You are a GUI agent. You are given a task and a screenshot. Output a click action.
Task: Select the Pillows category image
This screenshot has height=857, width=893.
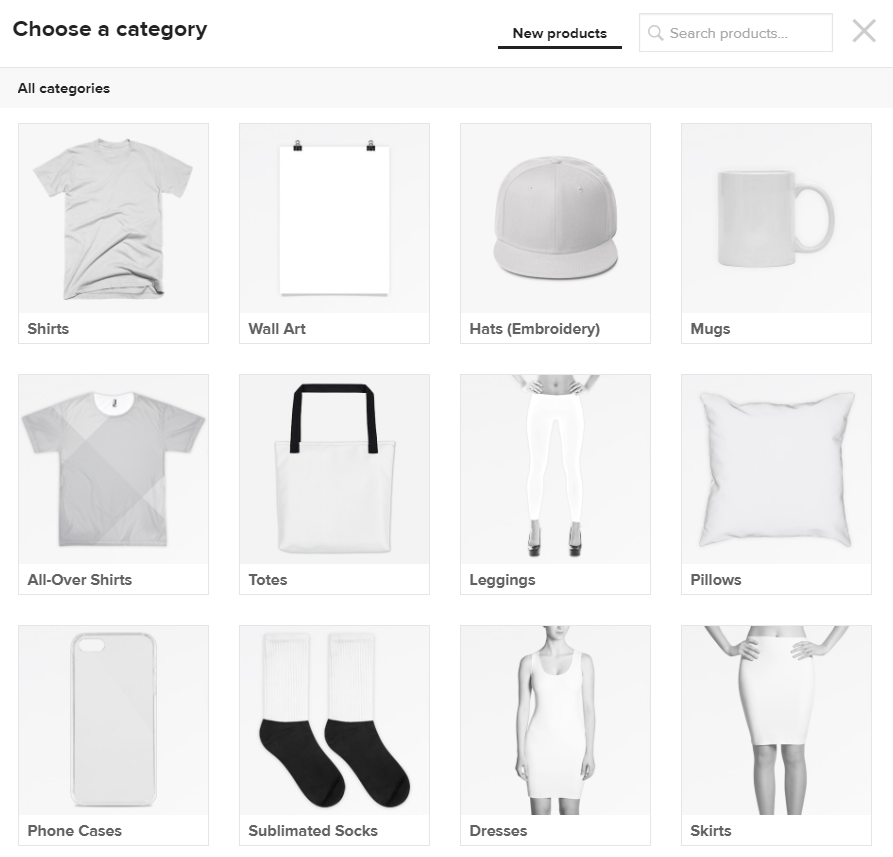776,469
